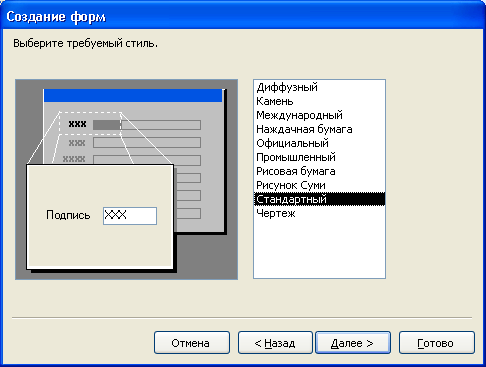The height and width of the screenshot is (367, 486).
Task: Finish the wizard with Готово
Action: [x=437, y=343]
